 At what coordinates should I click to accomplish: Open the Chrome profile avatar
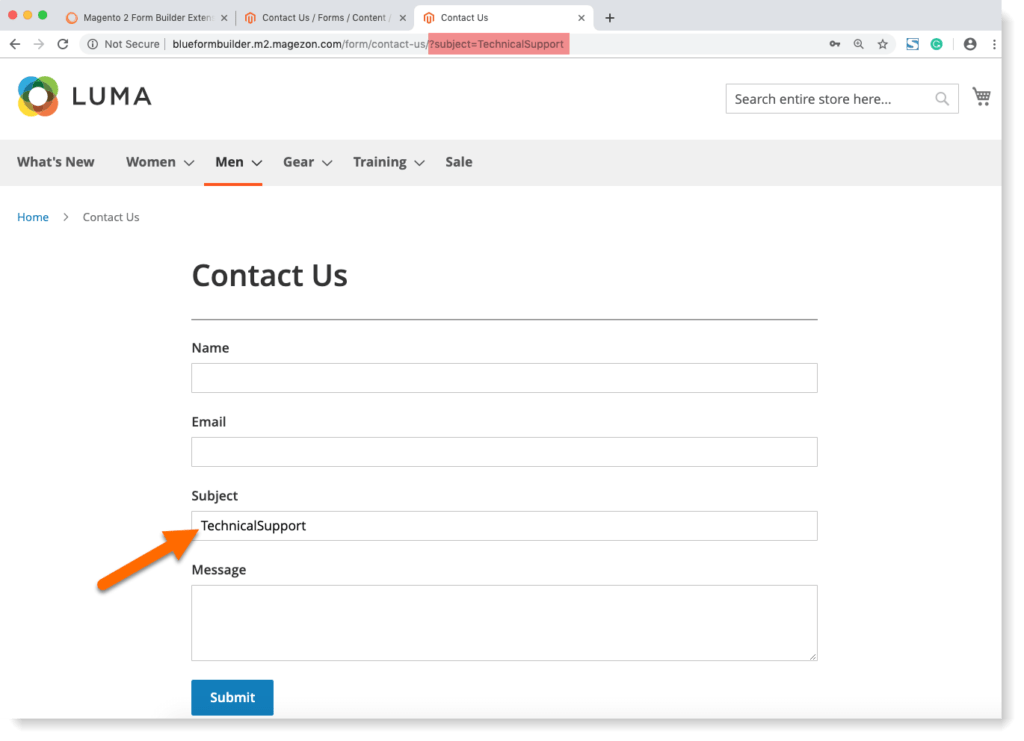pos(969,44)
